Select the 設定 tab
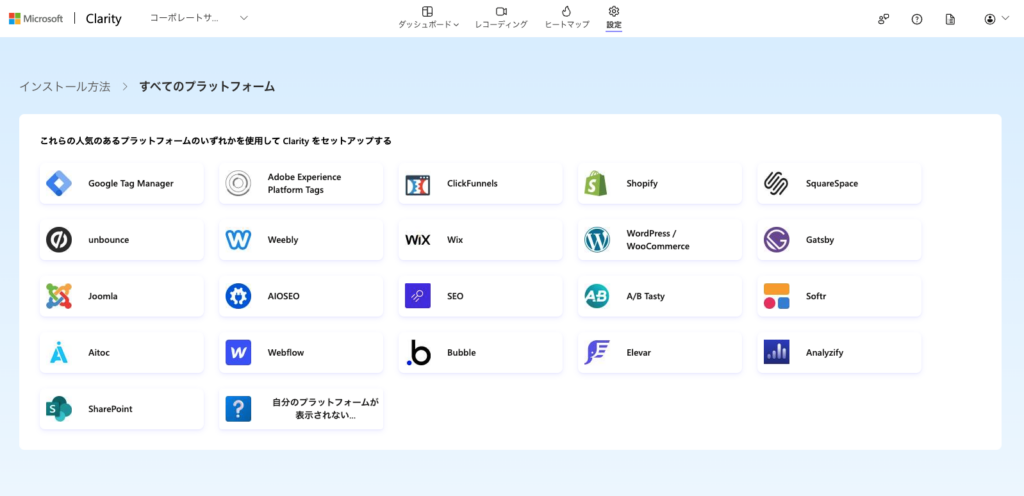The image size is (1024, 496). point(614,18)
